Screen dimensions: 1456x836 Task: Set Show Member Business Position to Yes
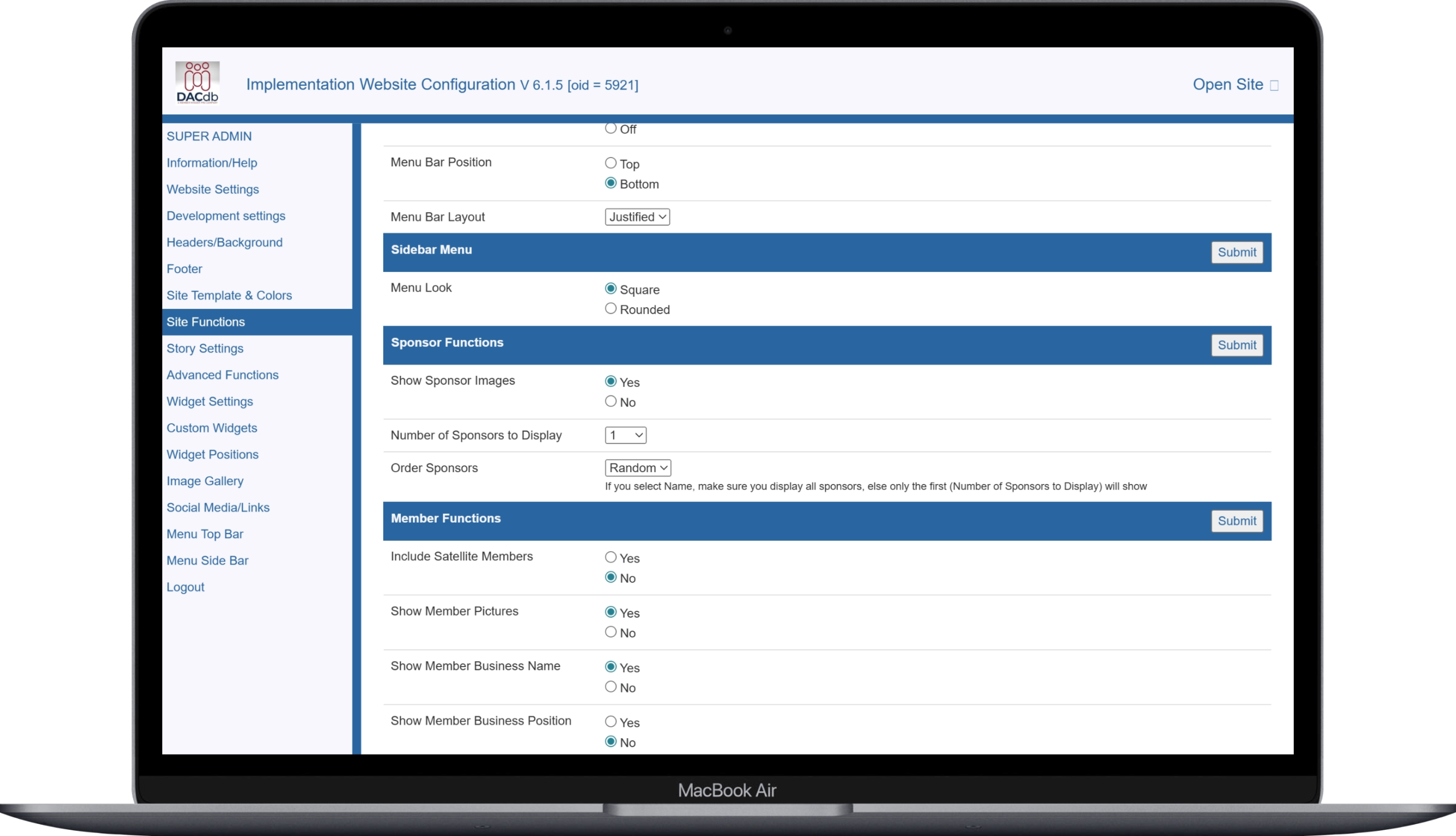610,721
